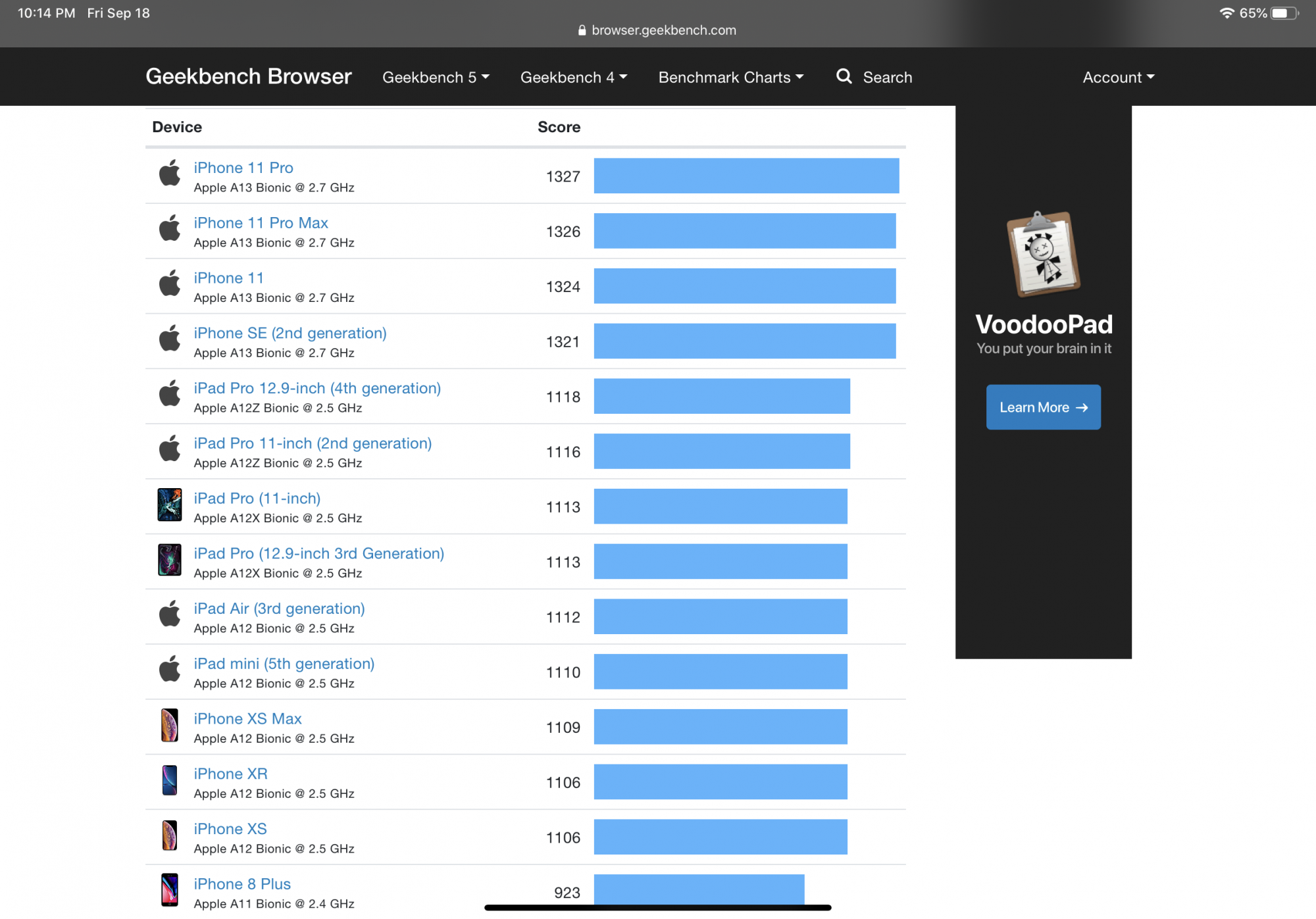Screen dimensions: 1316x919
Task: Click the VoodooPad clipboard ad icon
Action: coord(1043,254)
